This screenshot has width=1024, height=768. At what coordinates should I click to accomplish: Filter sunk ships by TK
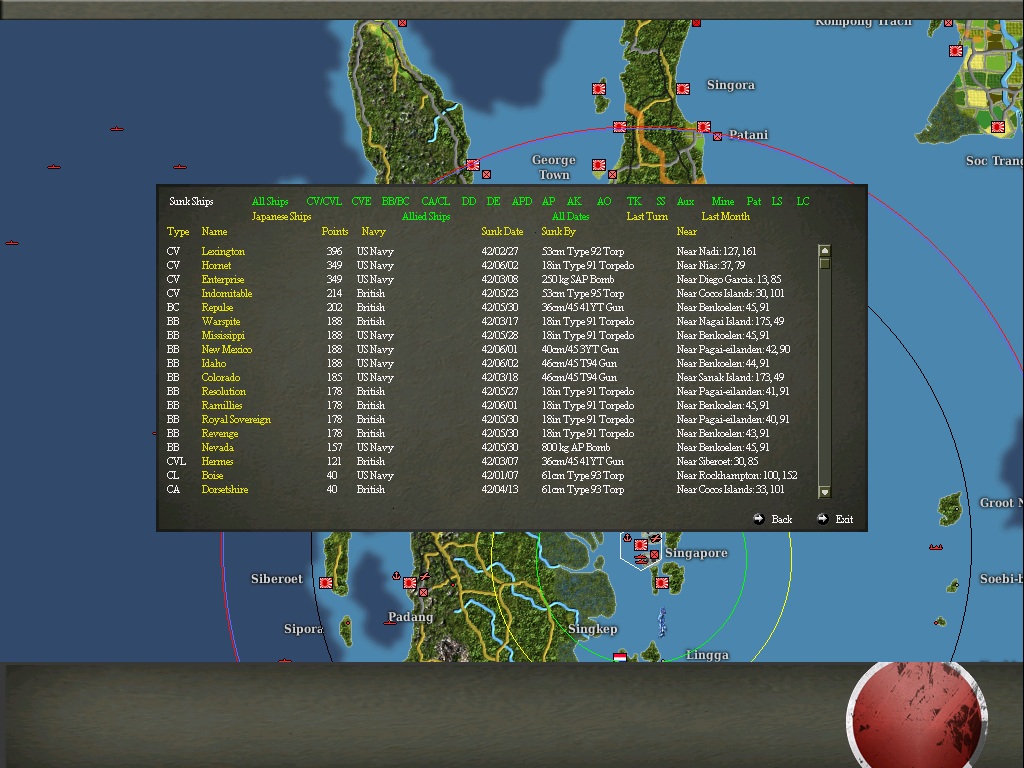tap(634, 201)
